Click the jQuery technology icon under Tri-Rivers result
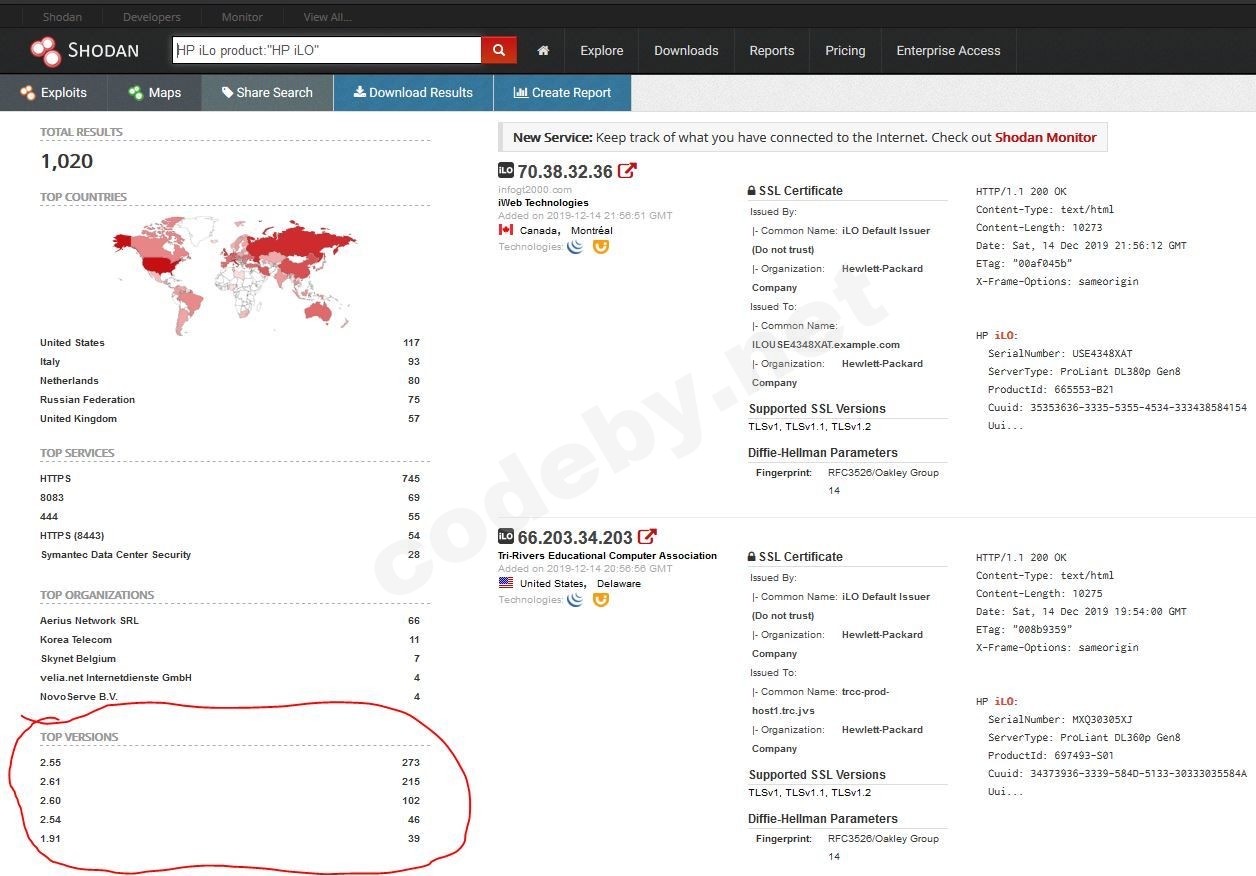The height and width of the screenshot is (876, 1256). click(x=575, y=600)
